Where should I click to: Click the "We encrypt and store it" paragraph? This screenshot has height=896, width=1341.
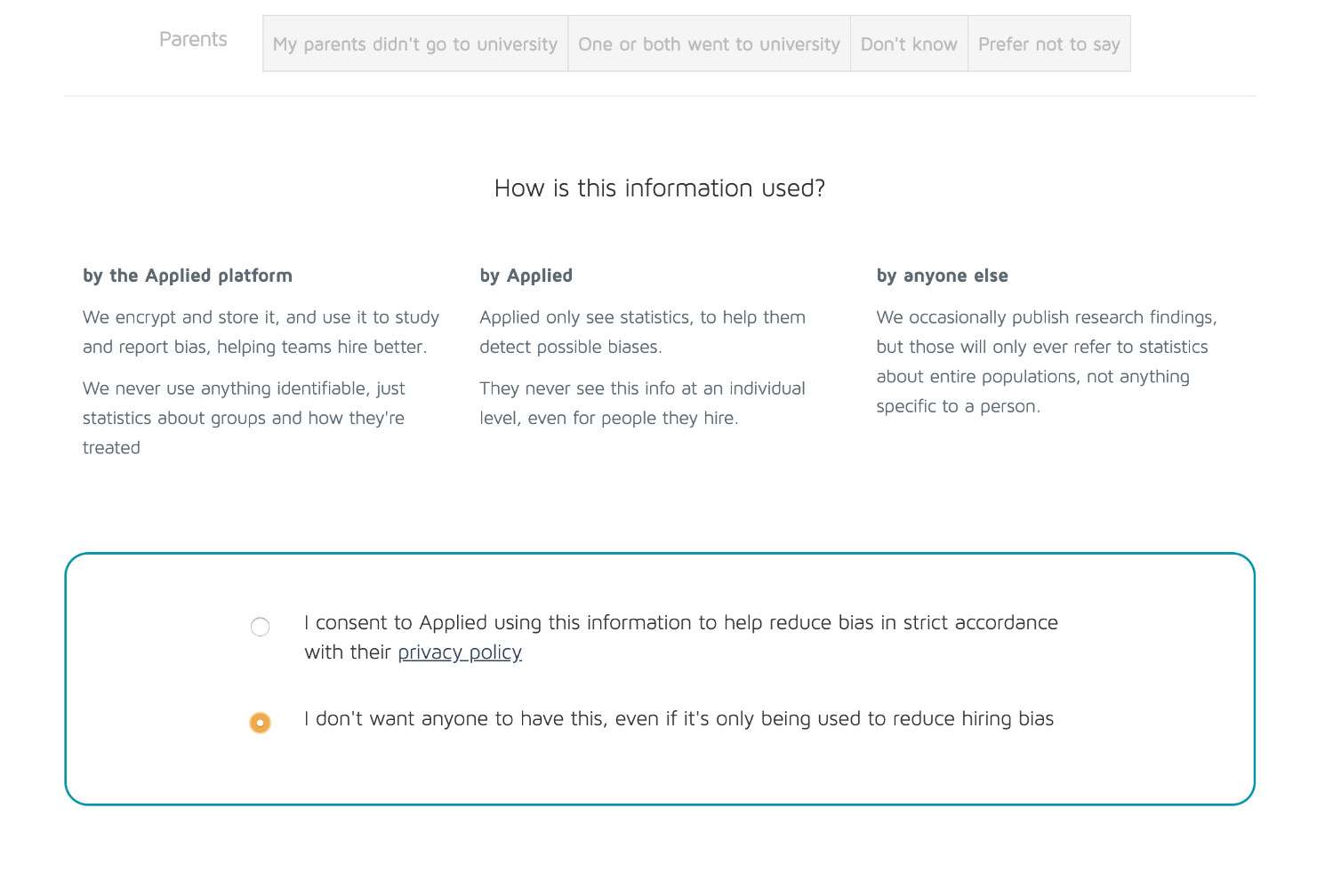[261, 332]
